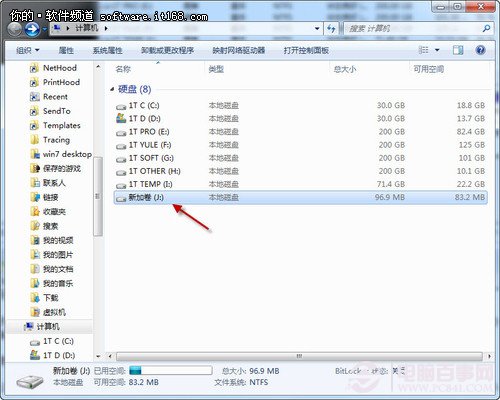Click 计算机 segment in address breadcrumb
The height and width of the screenshot is (400, 500).
tap(86, 28)
